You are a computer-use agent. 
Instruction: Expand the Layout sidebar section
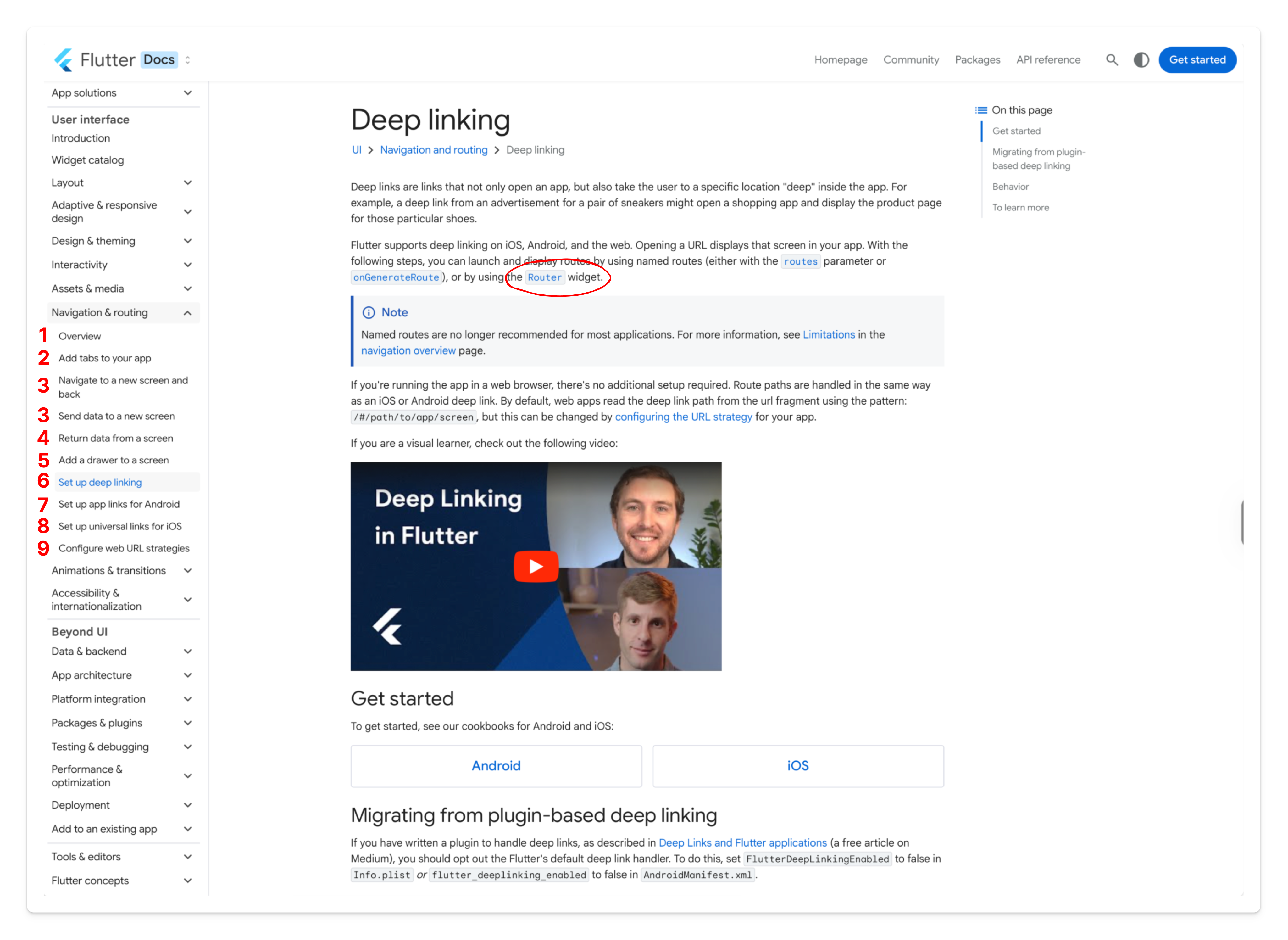pos(188,182)
